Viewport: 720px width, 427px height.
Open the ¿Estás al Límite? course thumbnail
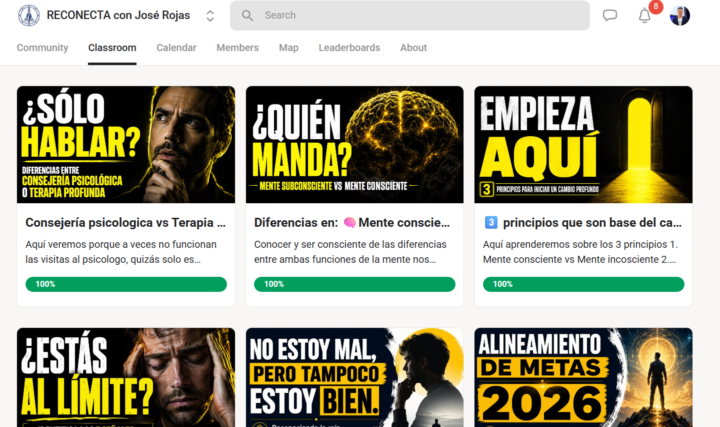[126, 377]
